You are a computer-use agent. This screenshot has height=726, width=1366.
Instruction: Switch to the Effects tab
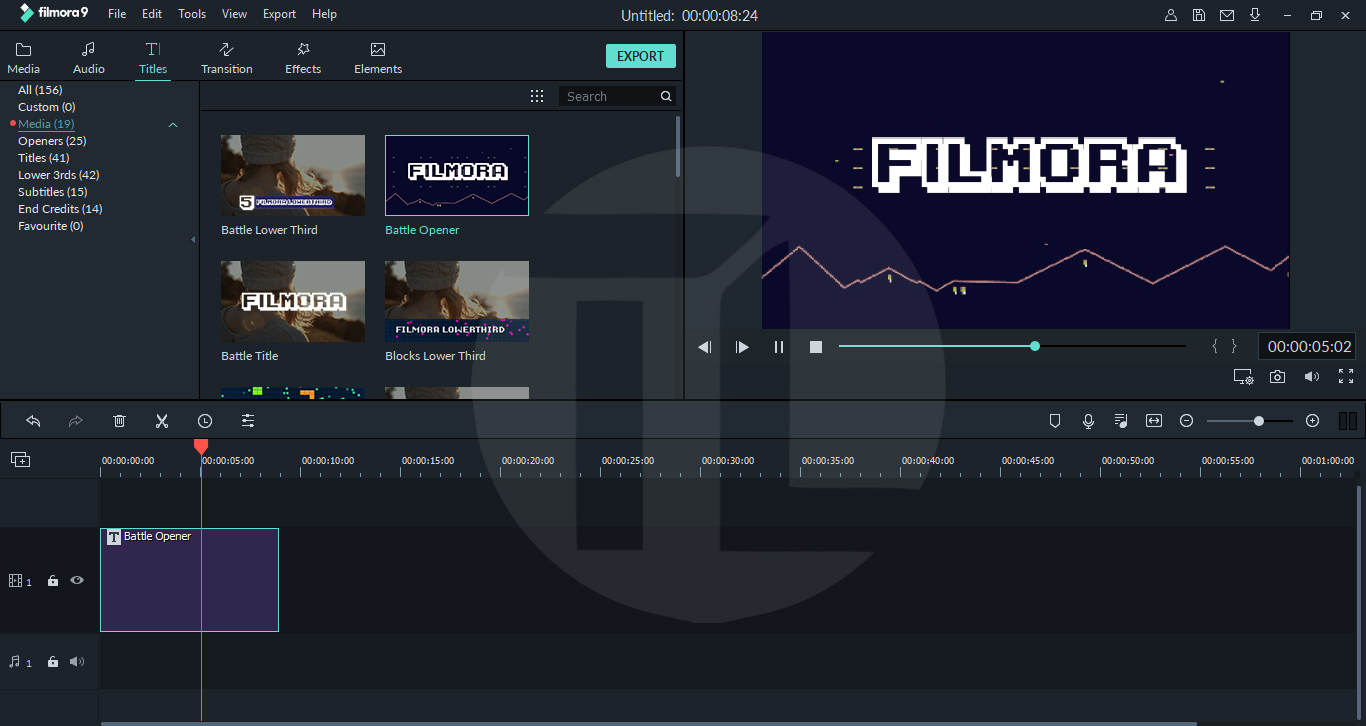[x=303, y=59]
